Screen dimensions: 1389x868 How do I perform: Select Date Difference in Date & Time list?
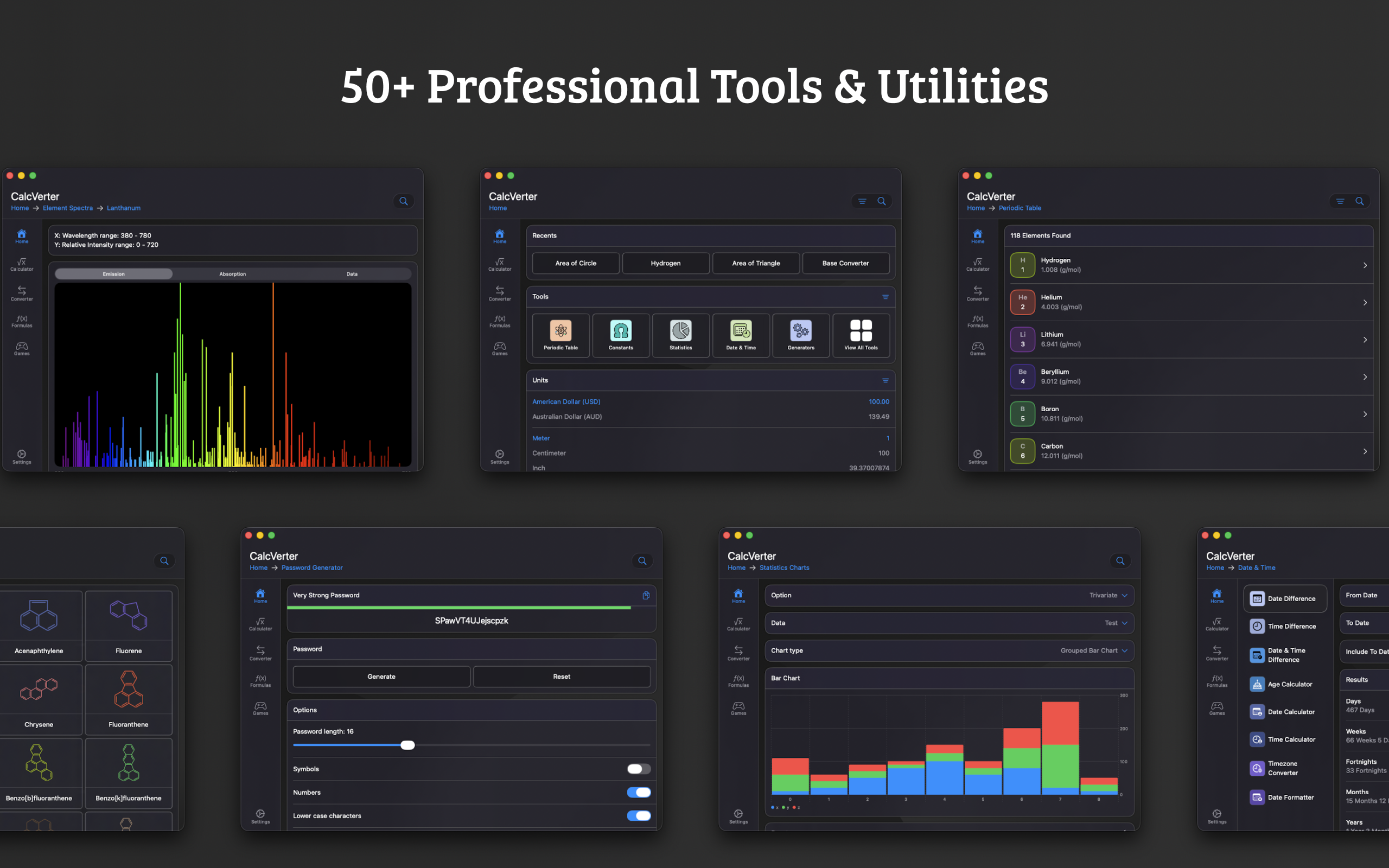(x=1285, y=599)
